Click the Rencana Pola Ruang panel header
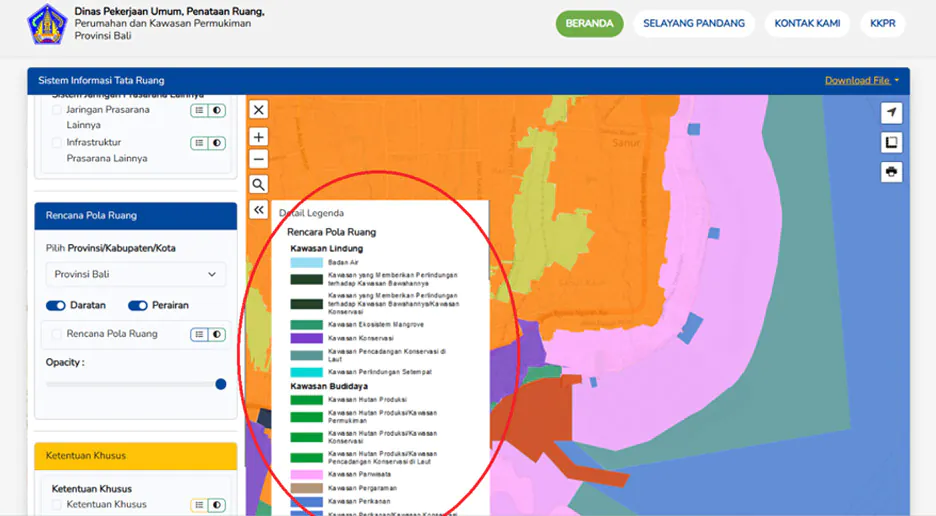The width and height of the screenshot is (936, 516). tap(136, 216)
